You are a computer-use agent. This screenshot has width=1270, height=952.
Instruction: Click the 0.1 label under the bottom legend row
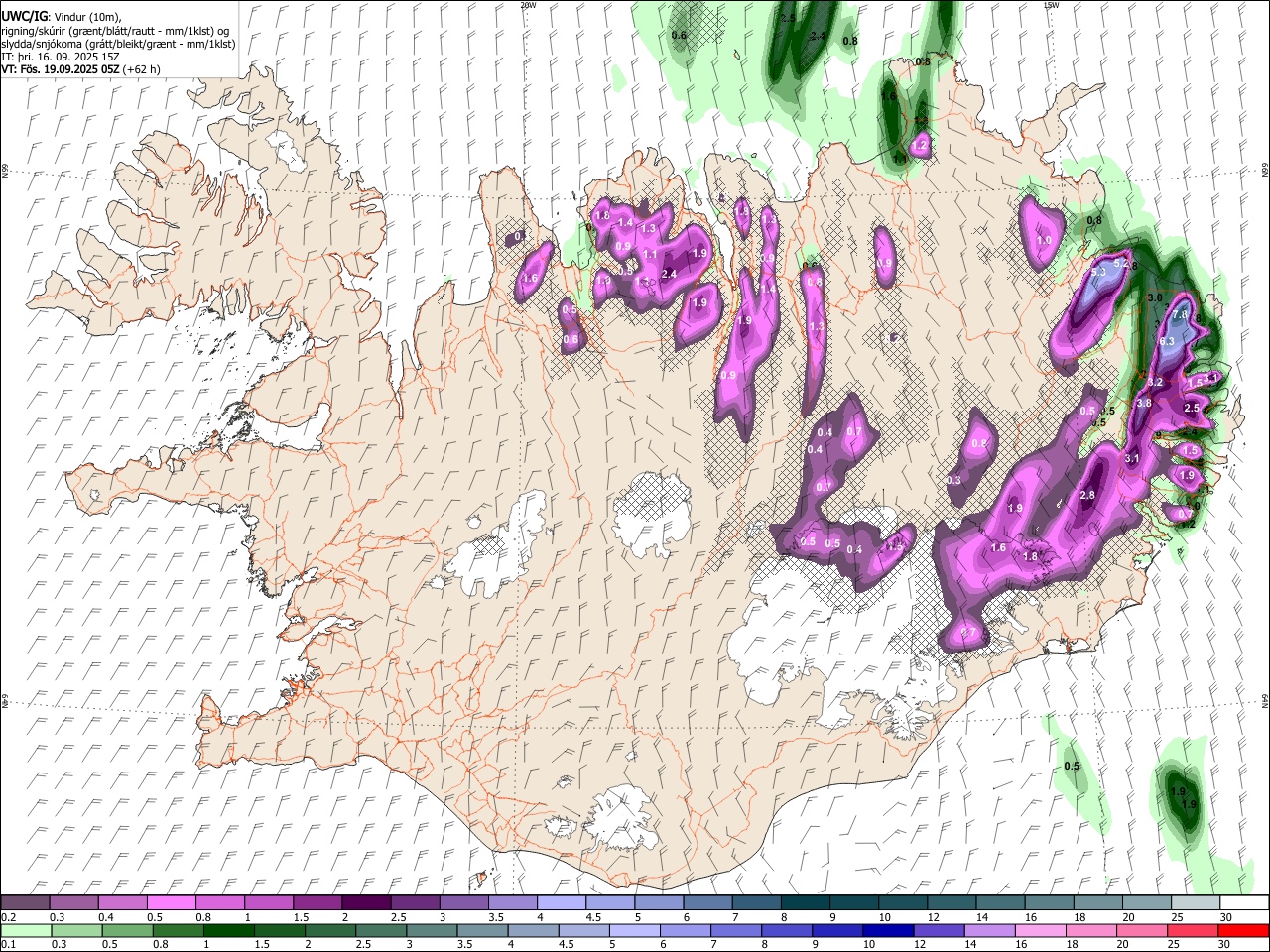click(8, 944)
